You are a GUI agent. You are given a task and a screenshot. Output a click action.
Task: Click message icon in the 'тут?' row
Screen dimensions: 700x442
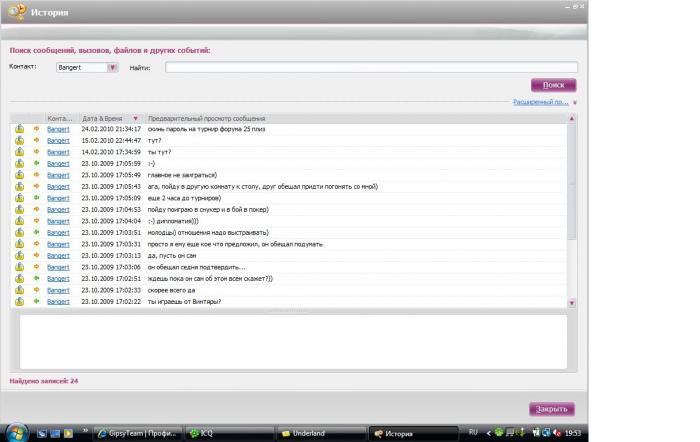[x=20, y=141]
